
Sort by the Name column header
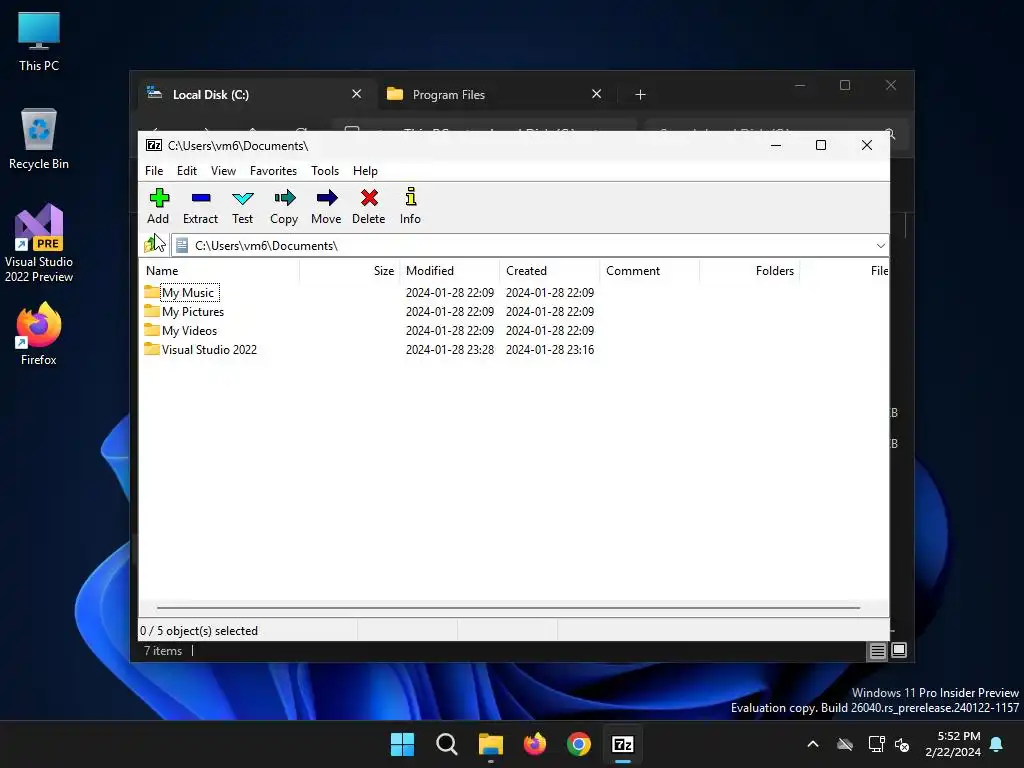219,270
